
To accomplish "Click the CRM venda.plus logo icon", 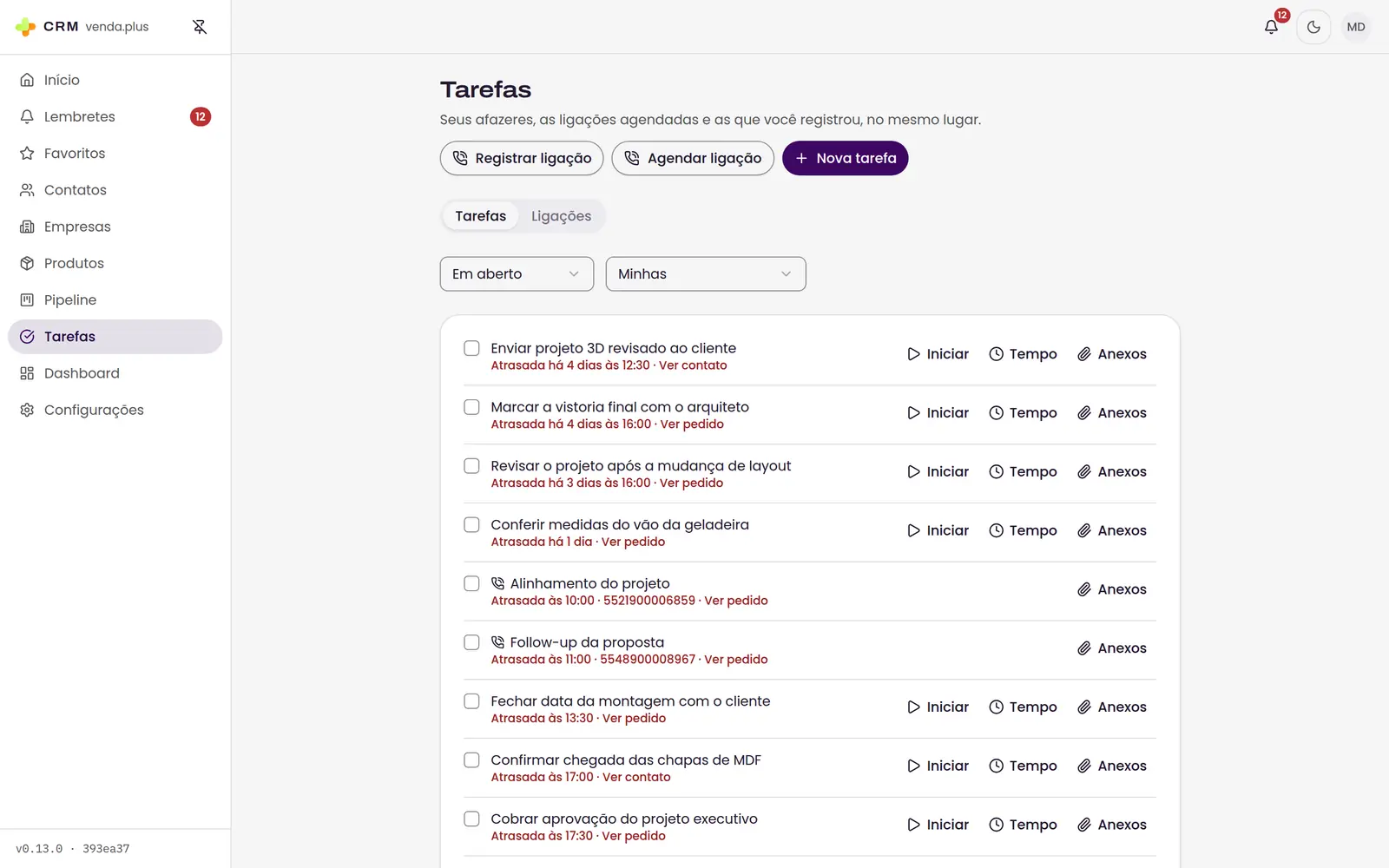I will pos(26,27).
